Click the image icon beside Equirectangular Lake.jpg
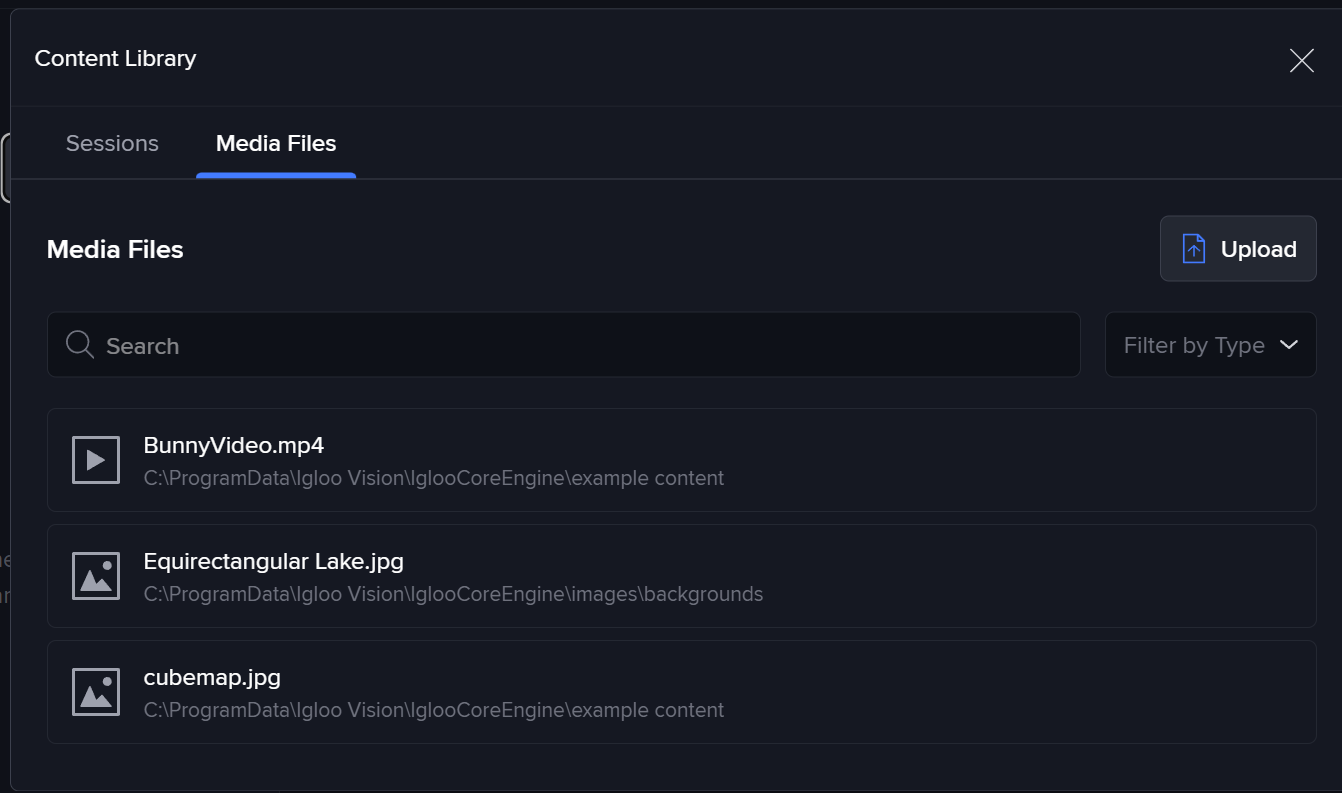Viewport: 1342px width, 793px height. [96, 576]
